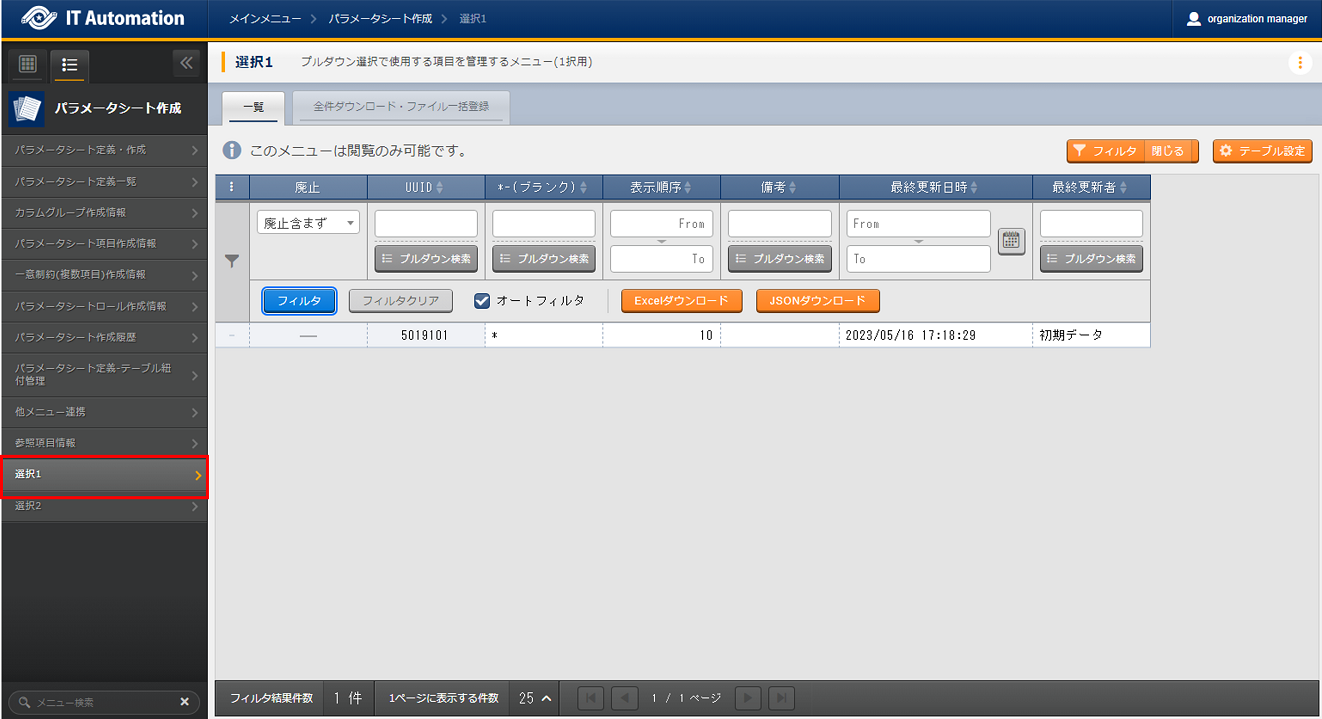1322x719 pixels.
Task: Go to the first page icon
Action: point(591,698)
